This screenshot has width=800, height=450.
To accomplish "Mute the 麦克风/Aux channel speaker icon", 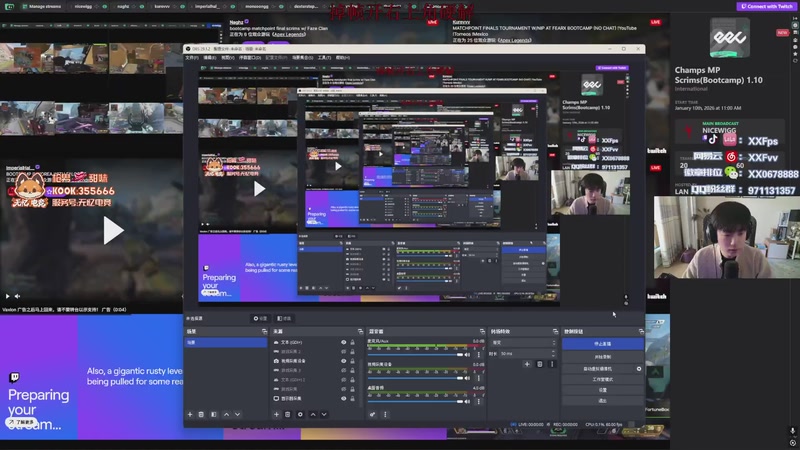I will click(x=467, y=355).
